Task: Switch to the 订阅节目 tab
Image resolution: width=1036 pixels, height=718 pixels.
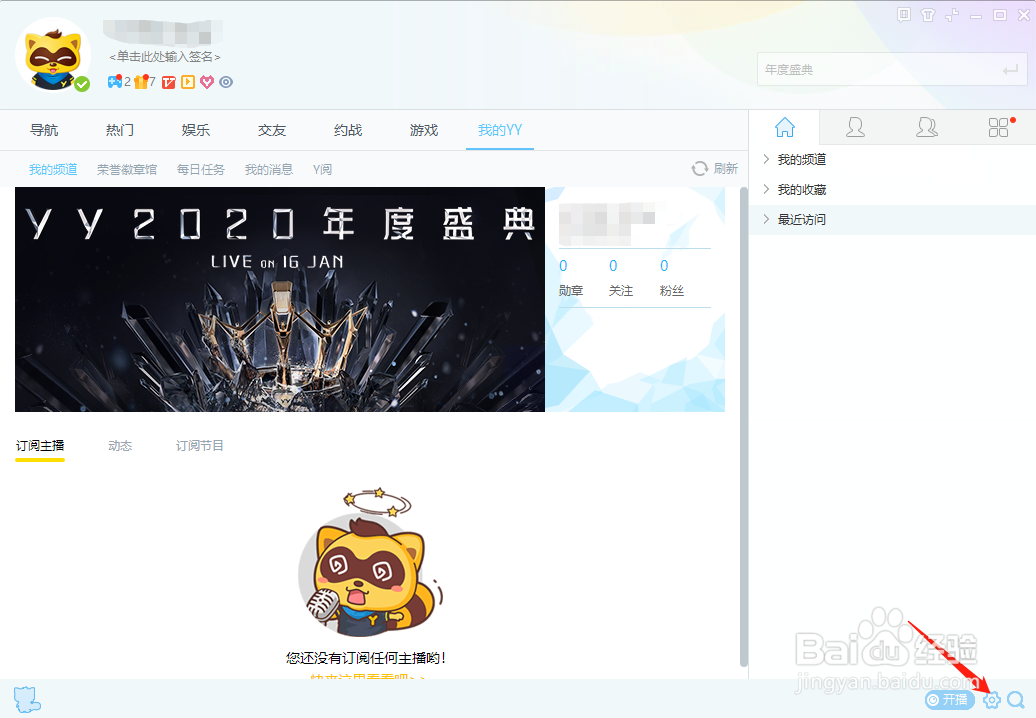Action: [200, 446]
